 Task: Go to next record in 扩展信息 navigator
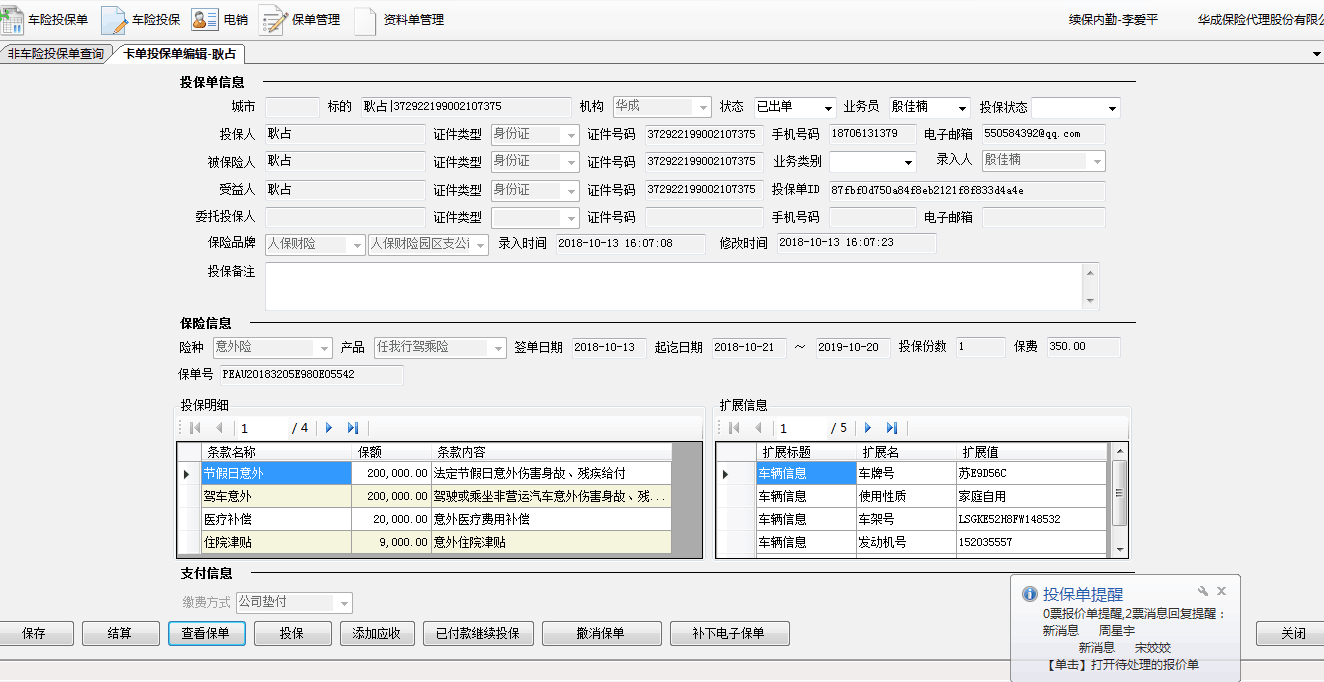point(868,428)
